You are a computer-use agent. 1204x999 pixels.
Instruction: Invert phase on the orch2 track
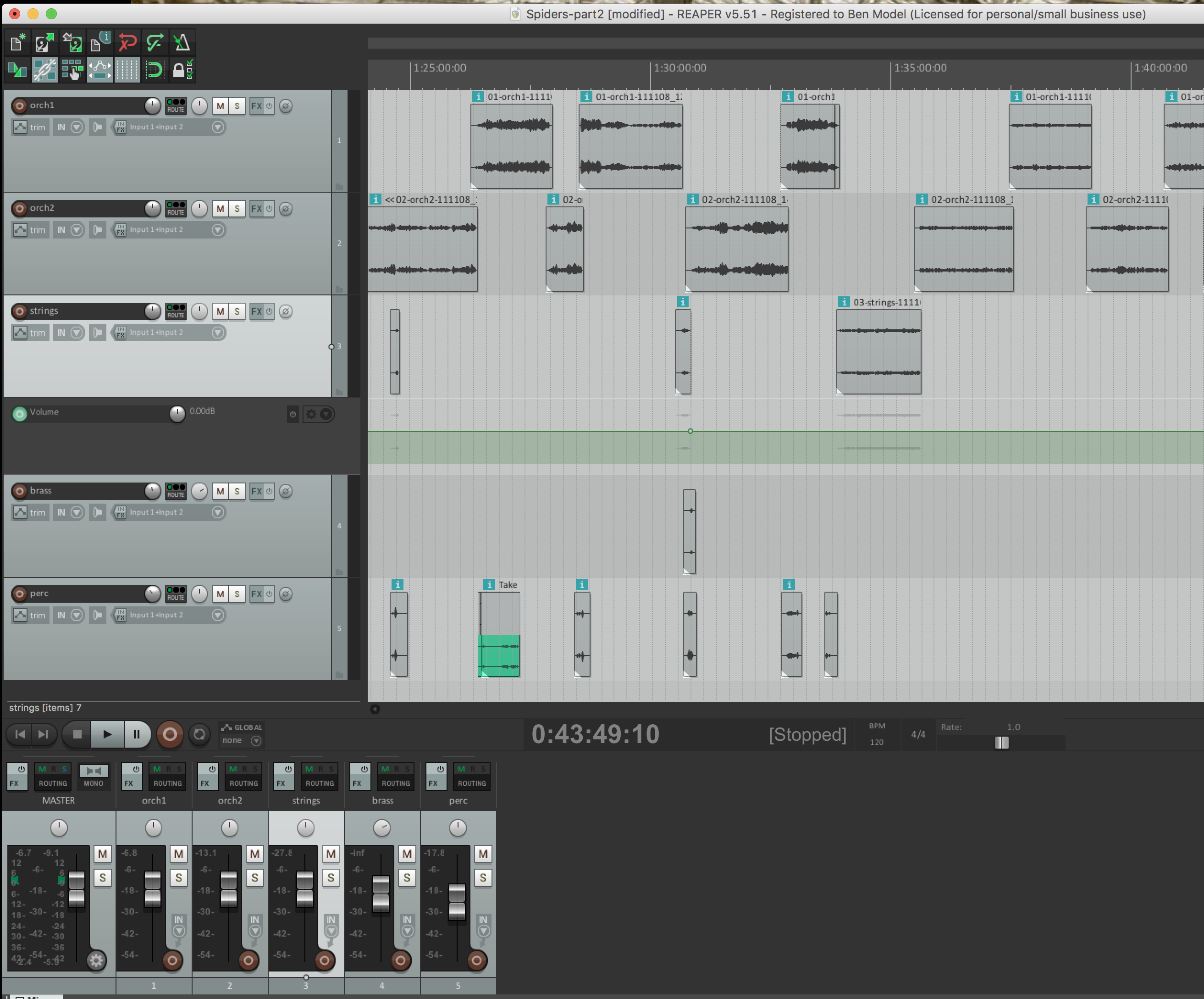(x=286, y=209)
